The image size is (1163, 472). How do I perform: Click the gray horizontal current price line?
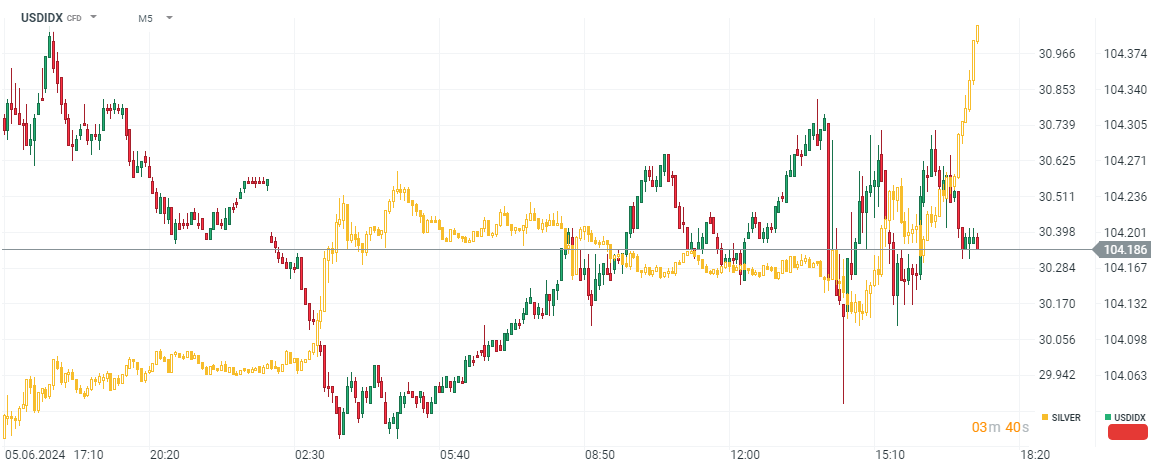[x=500, y=249]
